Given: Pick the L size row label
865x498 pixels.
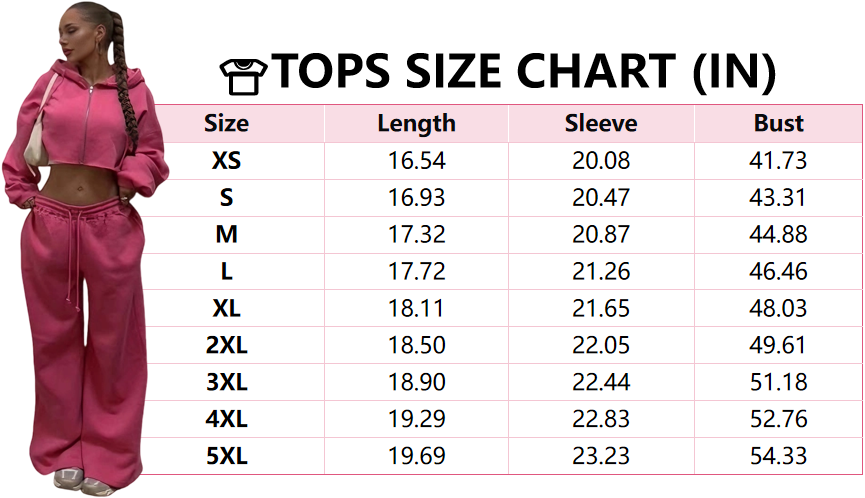Looking at the screenshot, I should click(226, 272).
